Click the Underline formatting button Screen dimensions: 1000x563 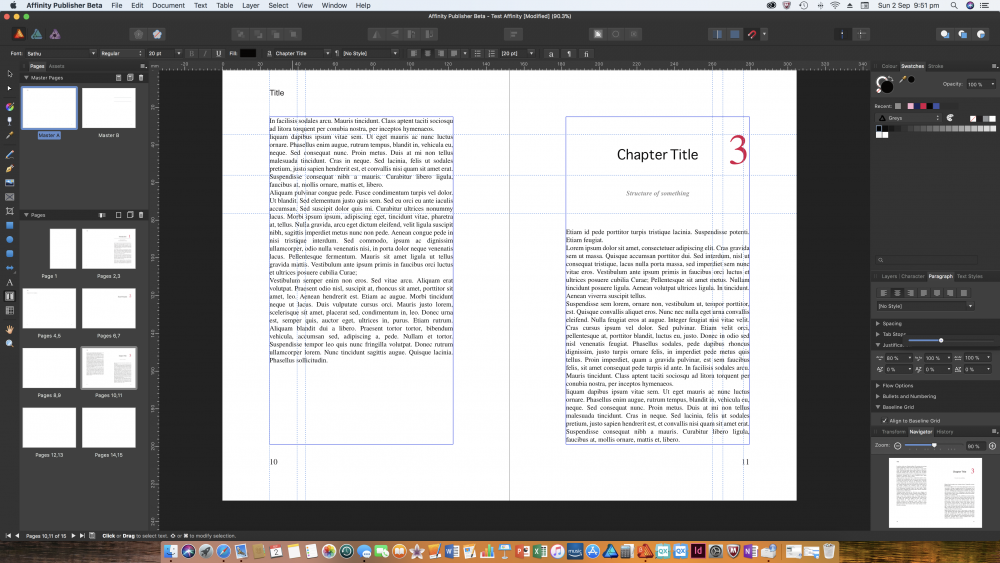(x=219, y=53)
